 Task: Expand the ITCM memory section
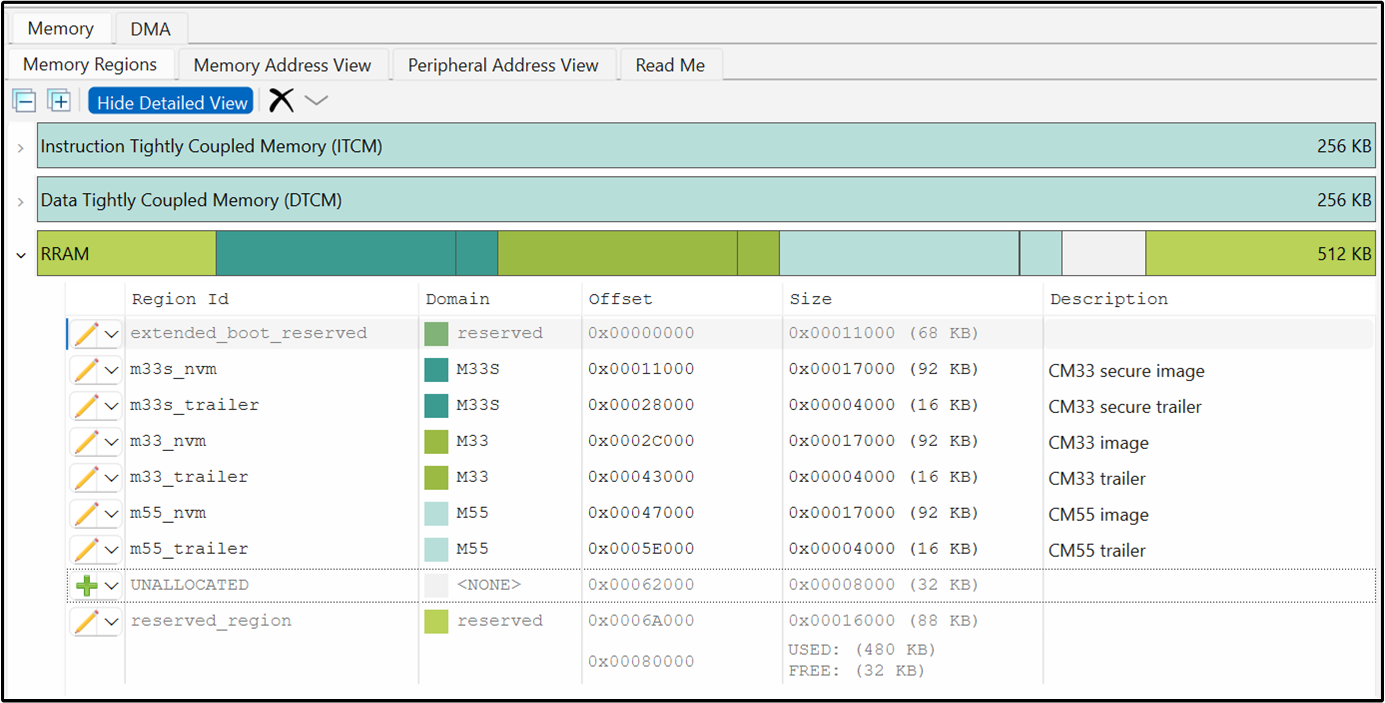click(x=21, y=147)
